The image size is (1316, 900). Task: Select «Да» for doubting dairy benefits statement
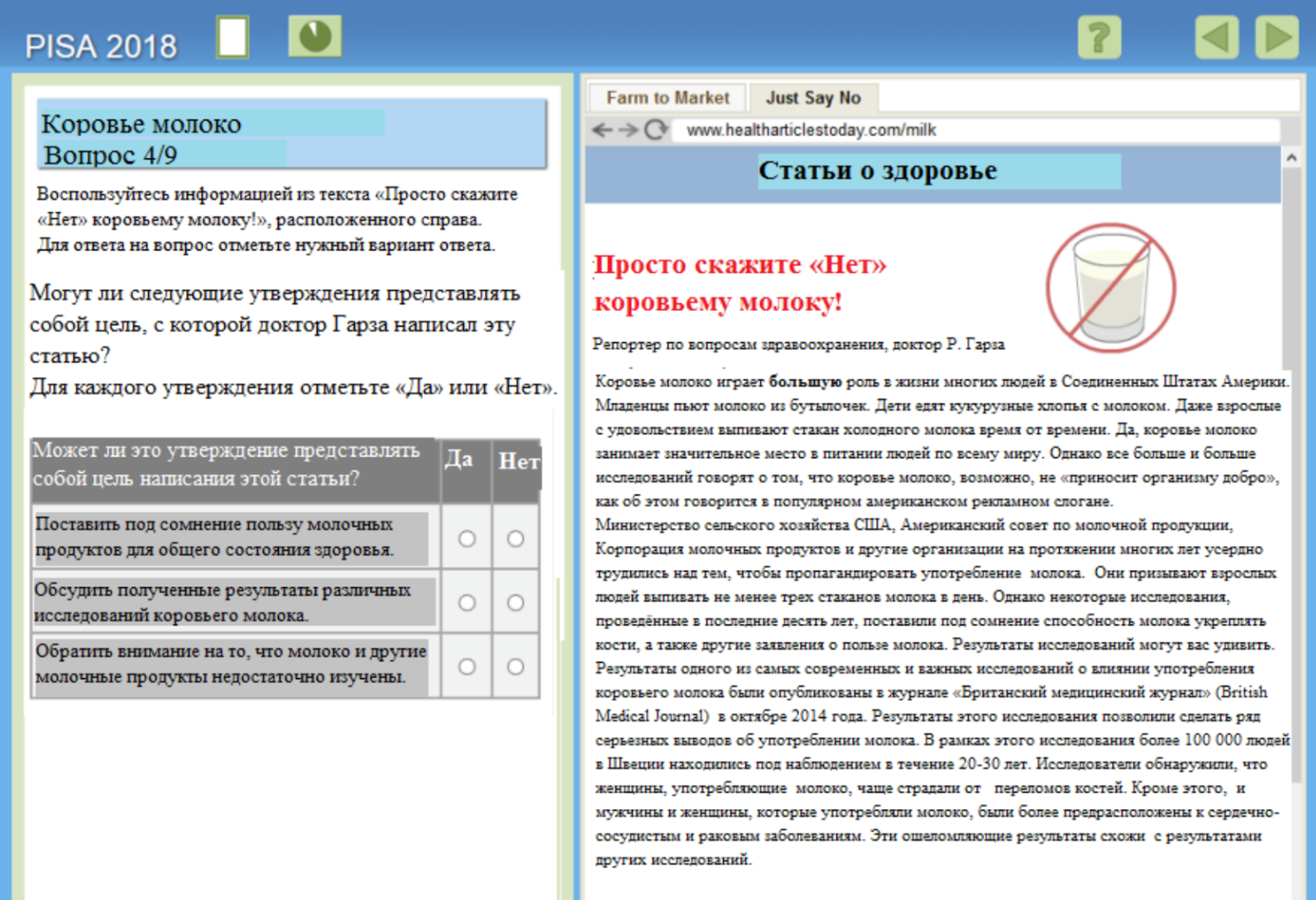pyautogui.click(x=467, y=539)
